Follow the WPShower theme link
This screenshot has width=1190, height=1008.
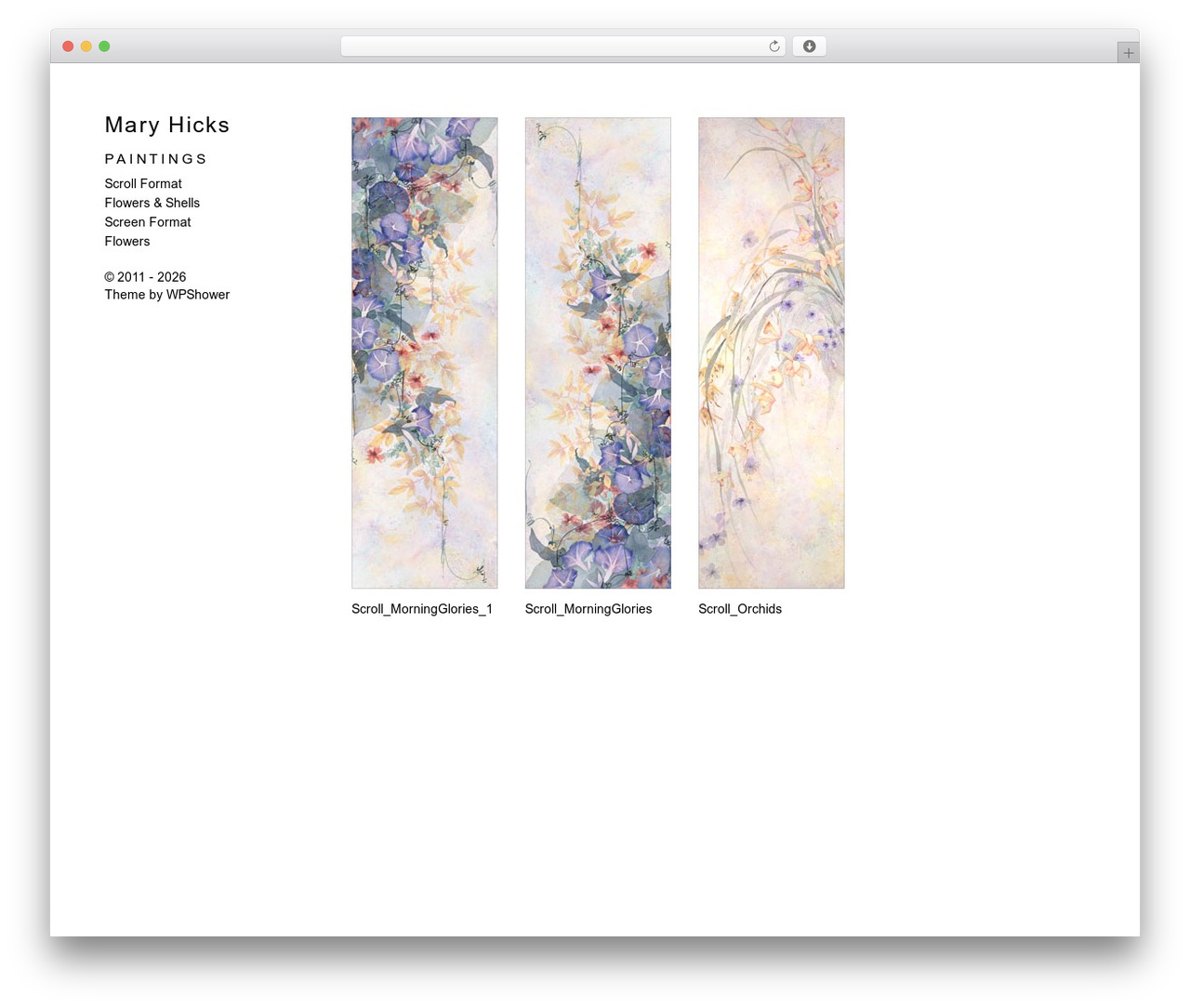click(198, 295)
